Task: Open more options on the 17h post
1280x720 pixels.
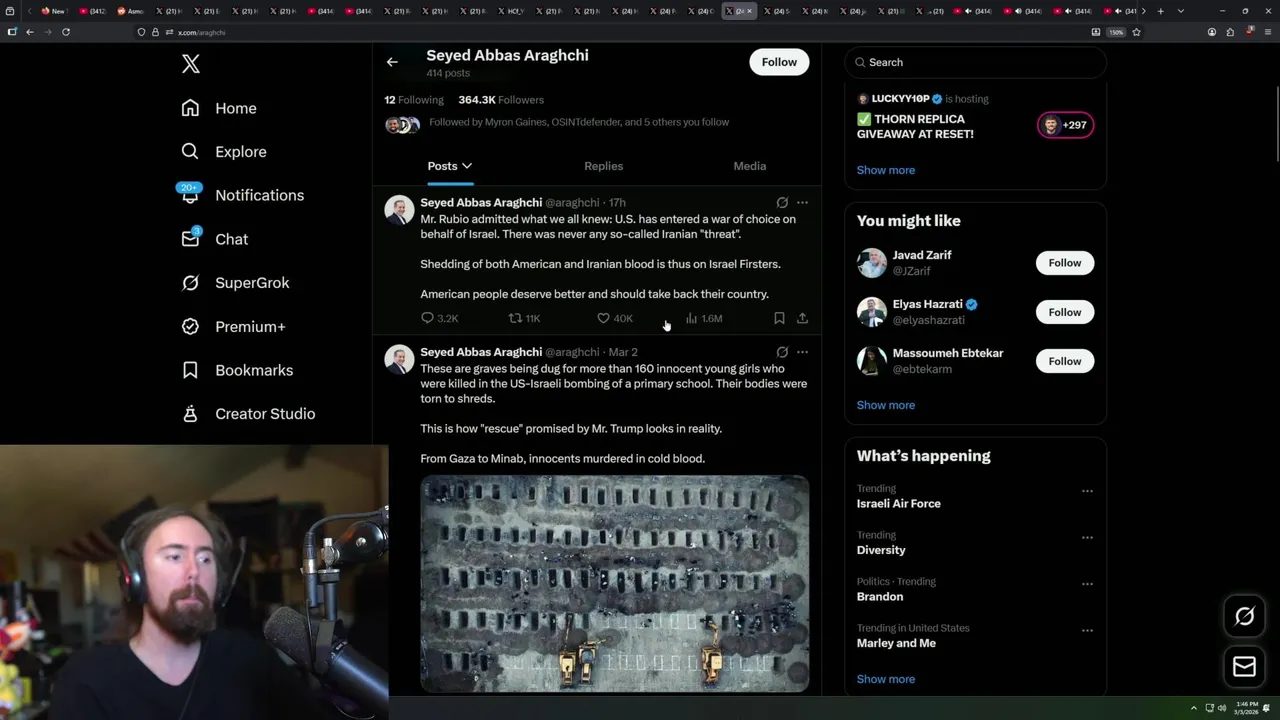Action: click(x=802, y=202)
